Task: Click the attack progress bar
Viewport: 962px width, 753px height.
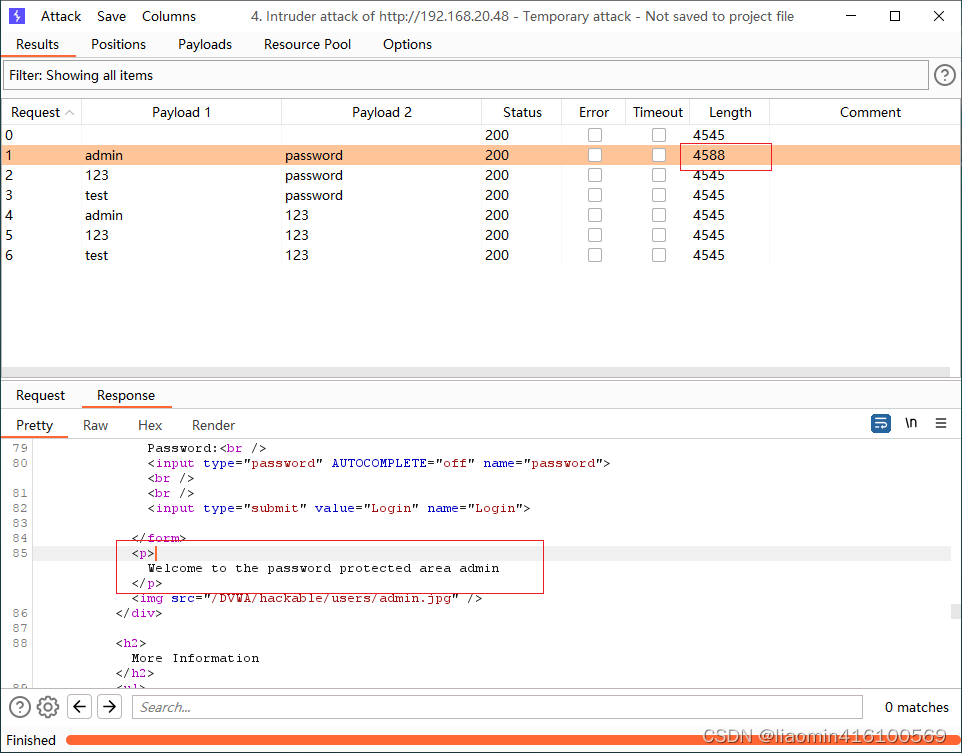Action: (x=512, y=740)
